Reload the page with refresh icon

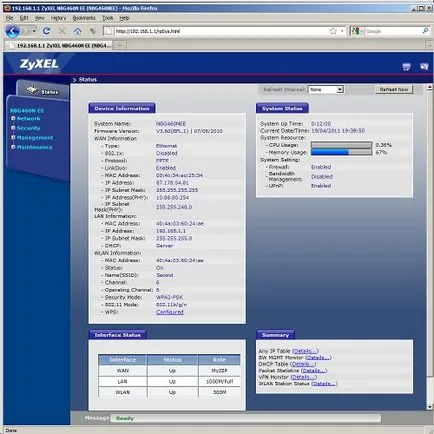(x=47, y=31)
